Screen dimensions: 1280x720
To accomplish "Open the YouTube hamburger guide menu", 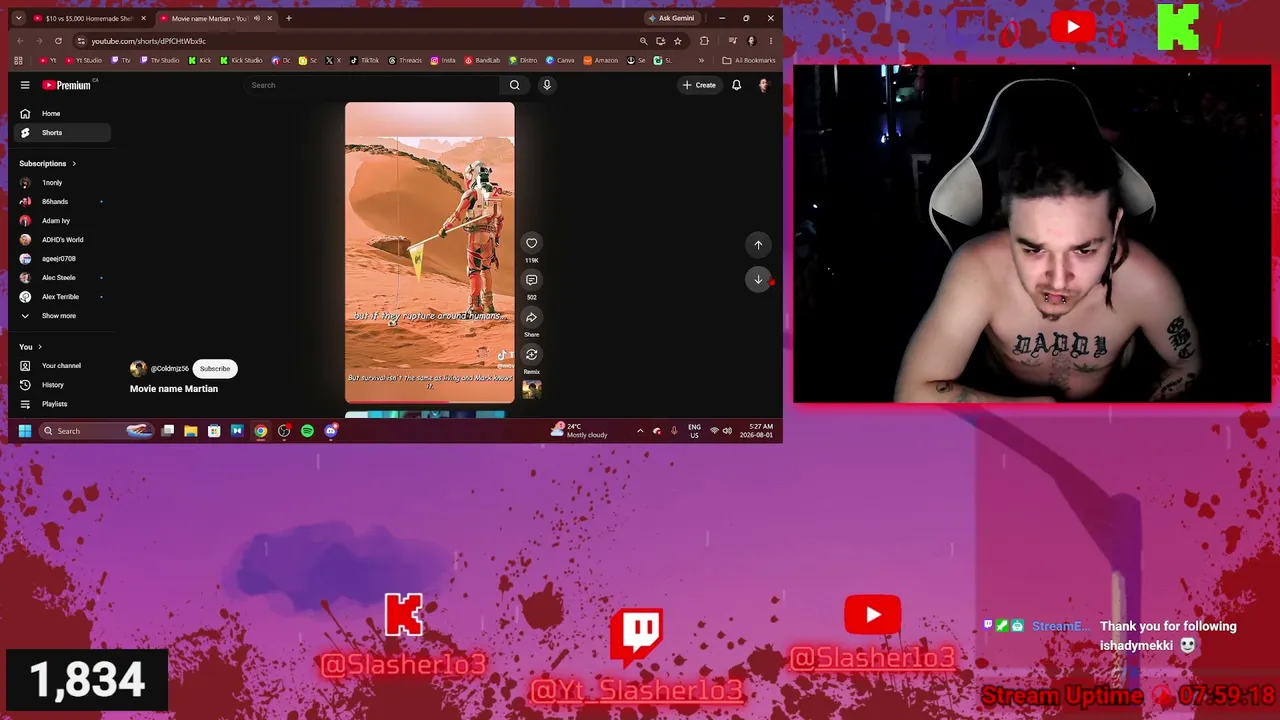I will 25,85.
